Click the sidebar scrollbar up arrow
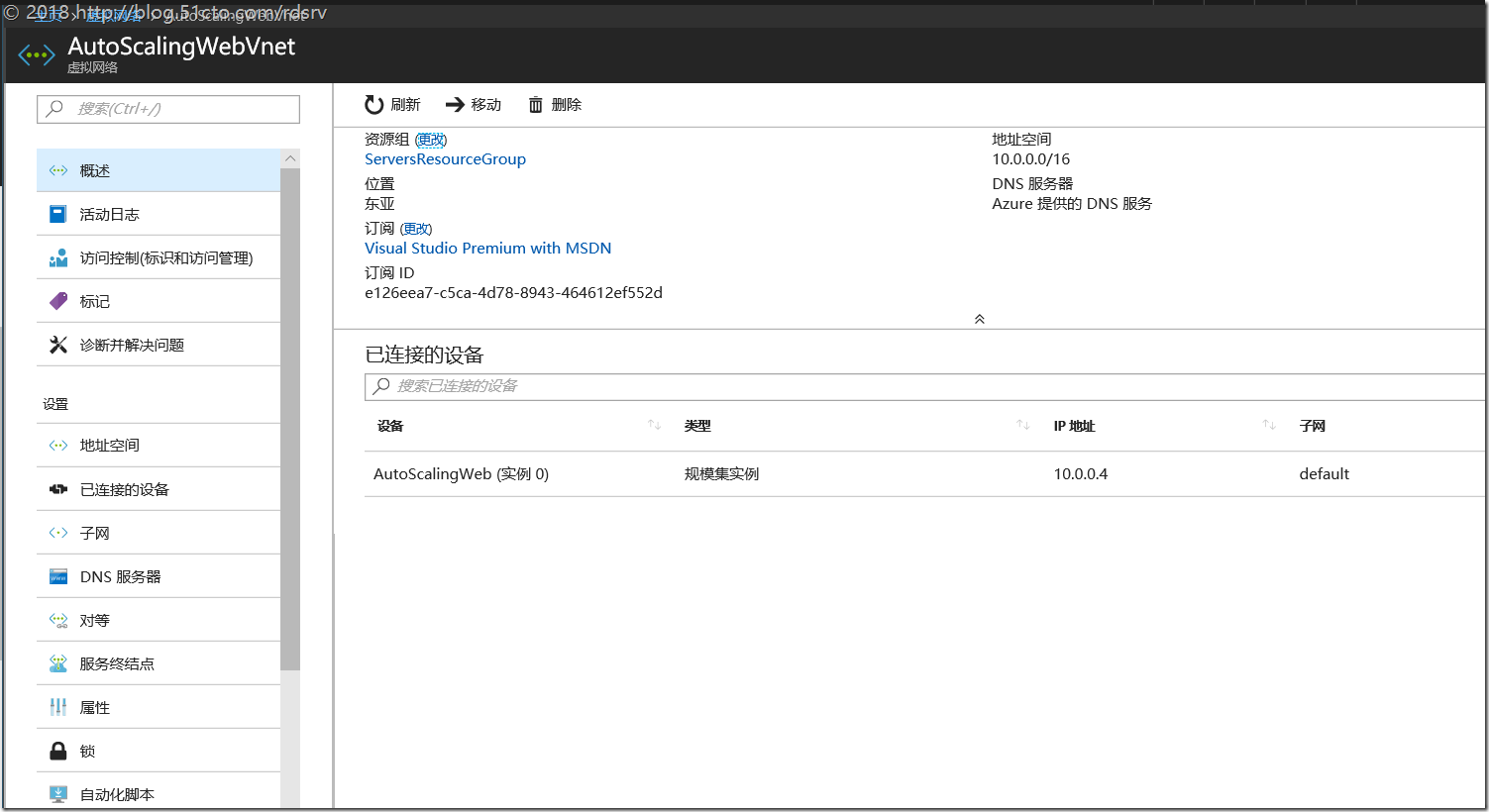The image size is (1489, 812). [x=290, y=158]
